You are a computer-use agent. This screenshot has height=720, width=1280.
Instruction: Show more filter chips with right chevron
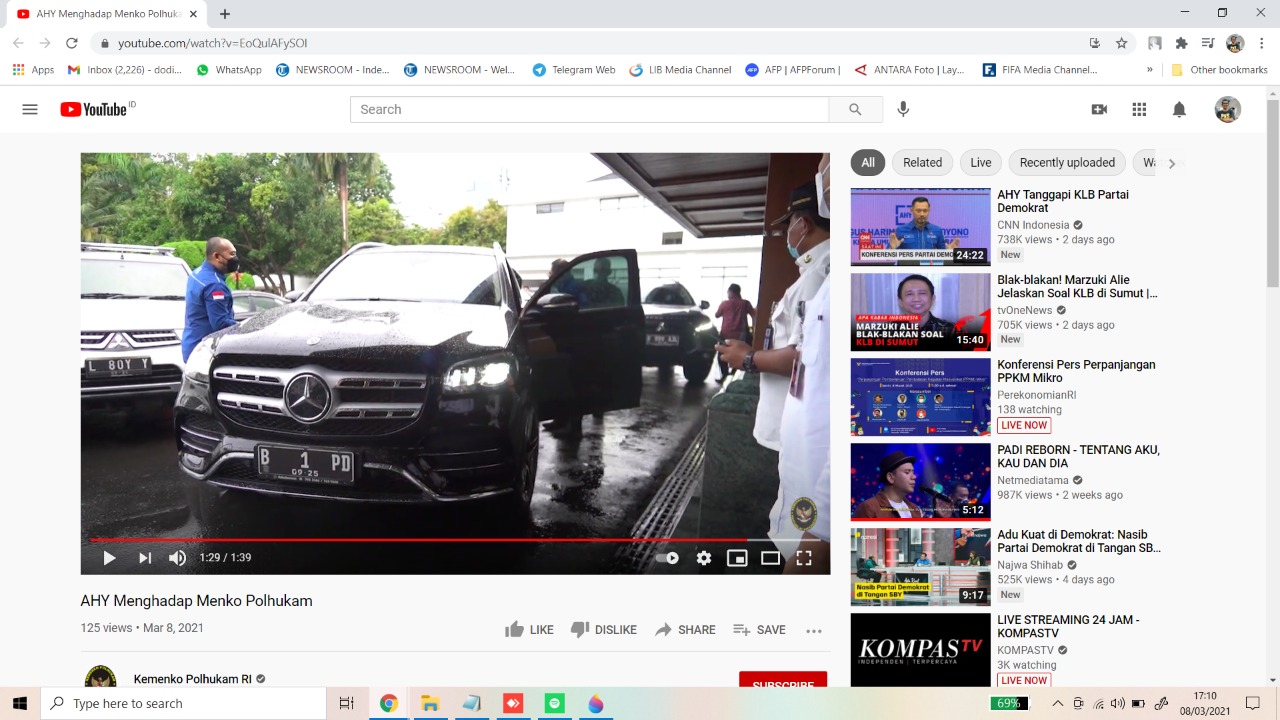[1171, 163]
